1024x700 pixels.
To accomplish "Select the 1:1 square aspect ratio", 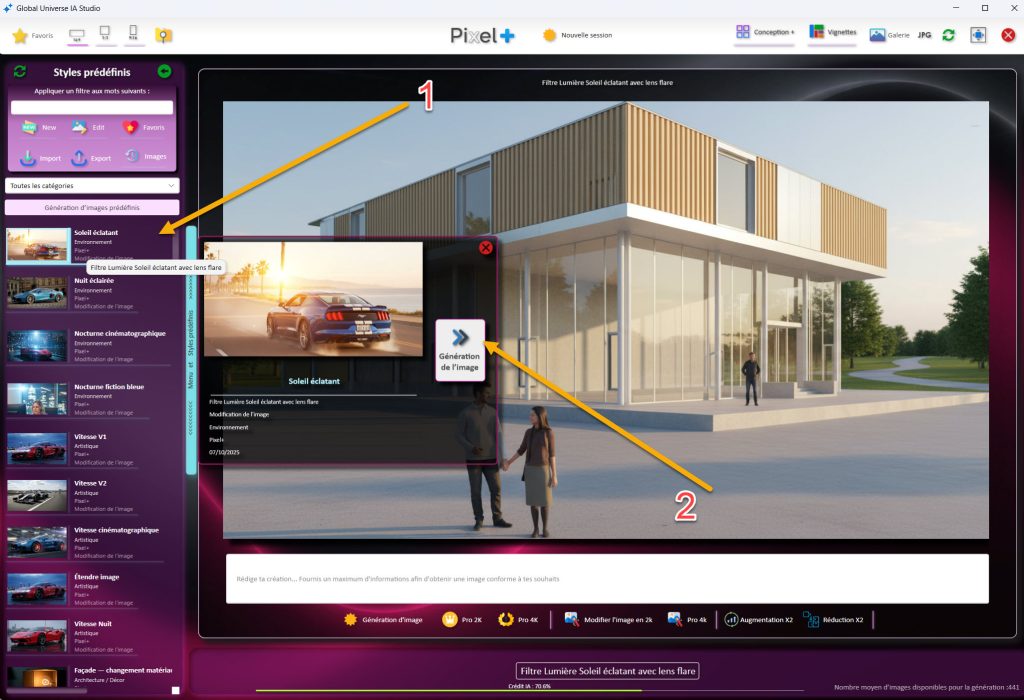I will pyautogui.click(x=105, y=35).
